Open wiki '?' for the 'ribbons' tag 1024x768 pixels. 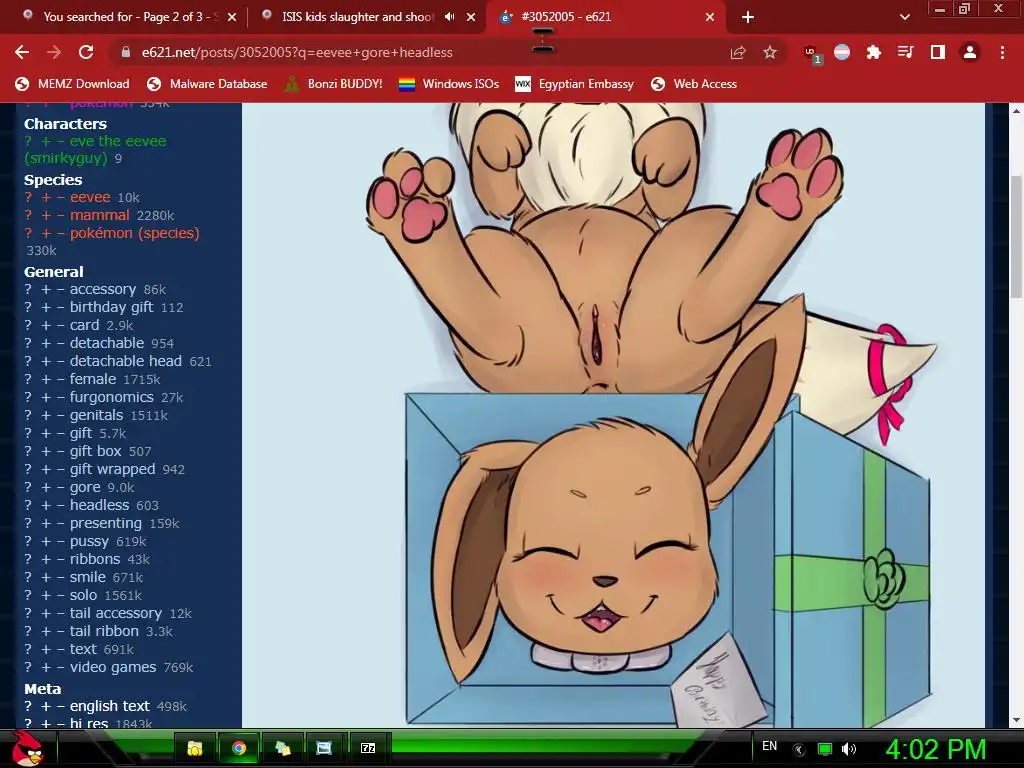click(28, 559)
